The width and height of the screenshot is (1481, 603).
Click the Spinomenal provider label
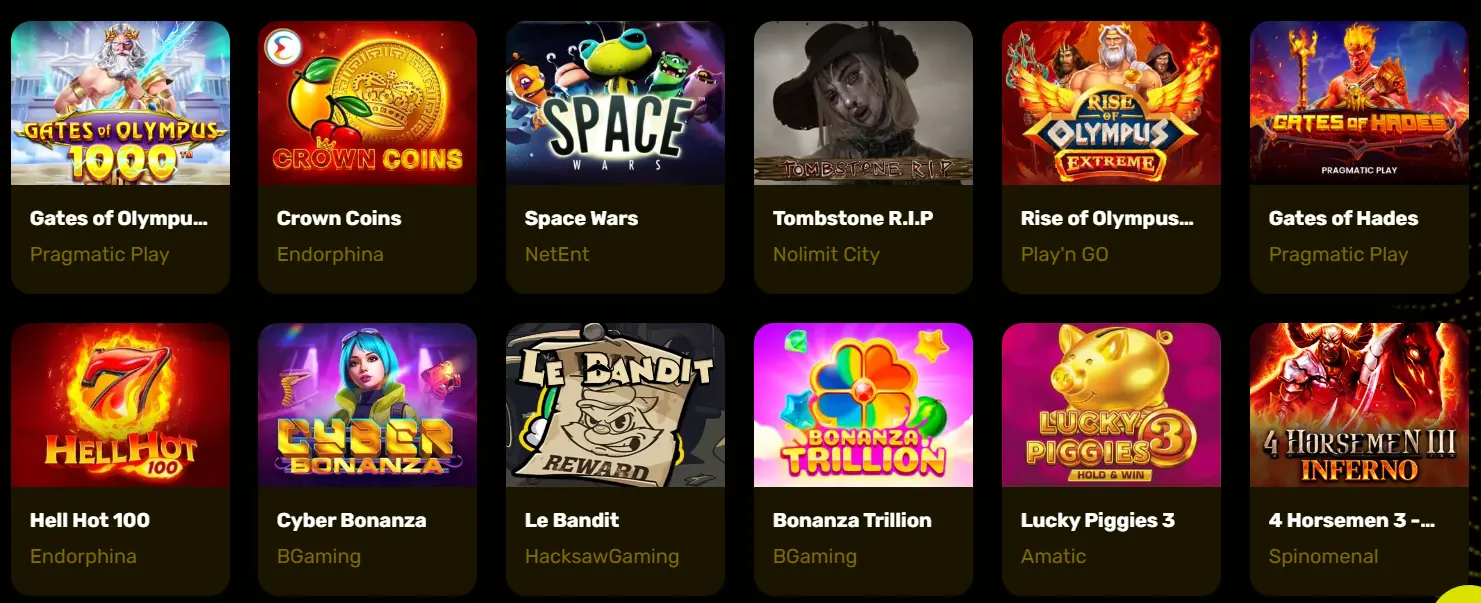(1323, 556)
